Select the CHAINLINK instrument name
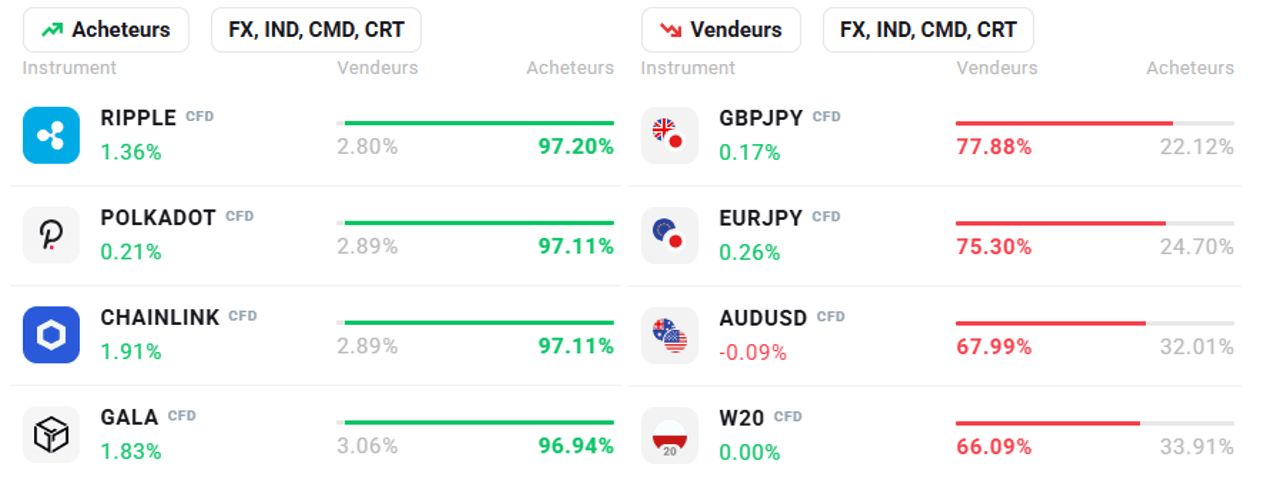This screenshot has width=1280, height=484. 160,318
